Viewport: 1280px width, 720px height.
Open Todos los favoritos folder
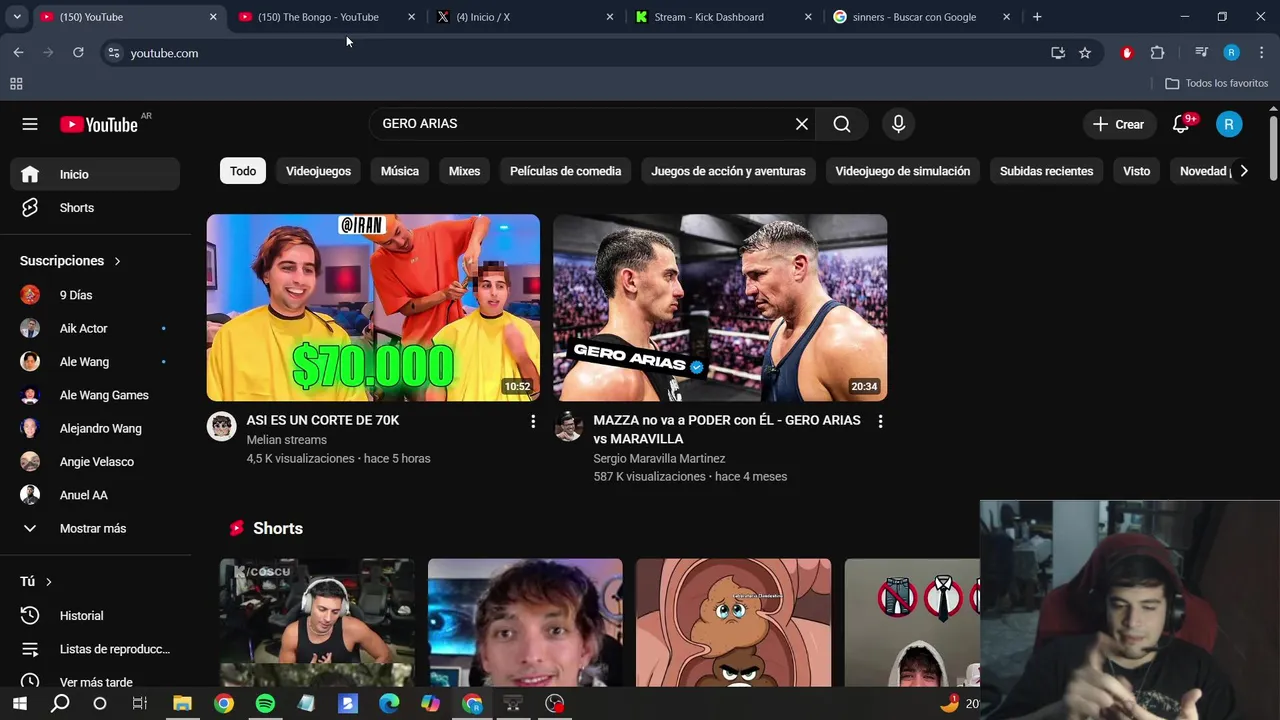pos(1217,84)
